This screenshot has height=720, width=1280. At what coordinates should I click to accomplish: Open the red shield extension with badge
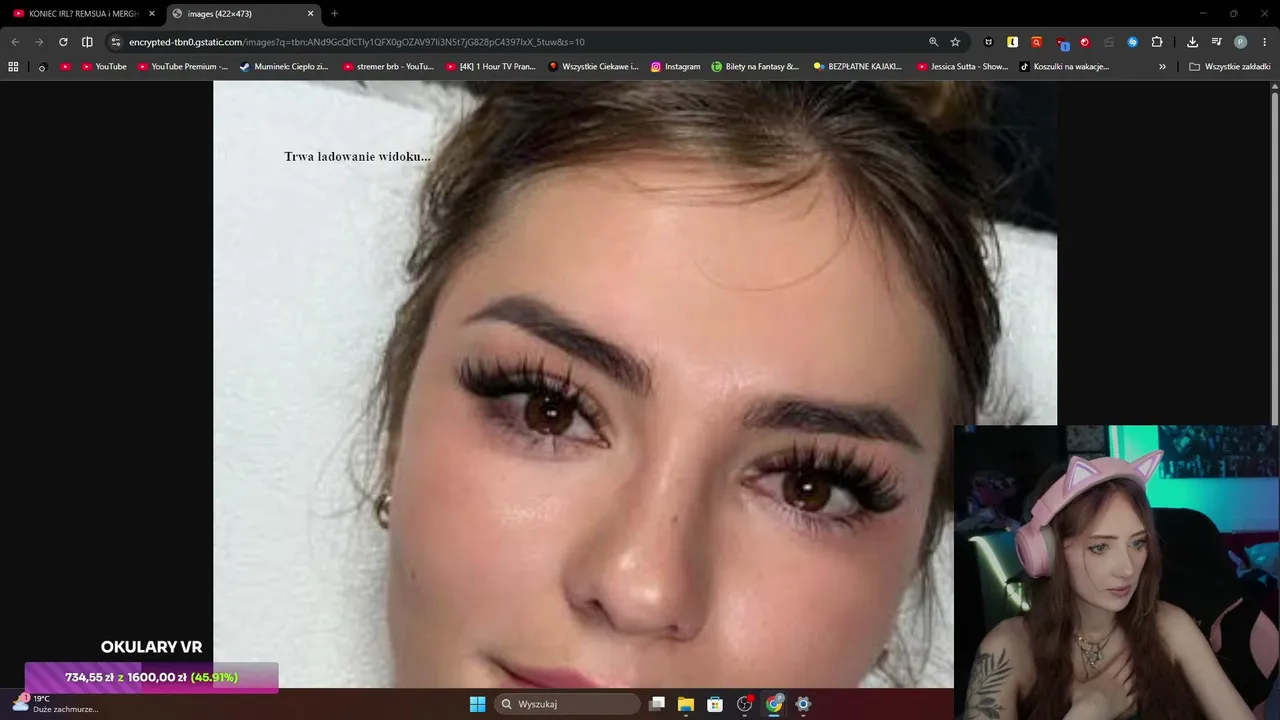(1062, 43)
